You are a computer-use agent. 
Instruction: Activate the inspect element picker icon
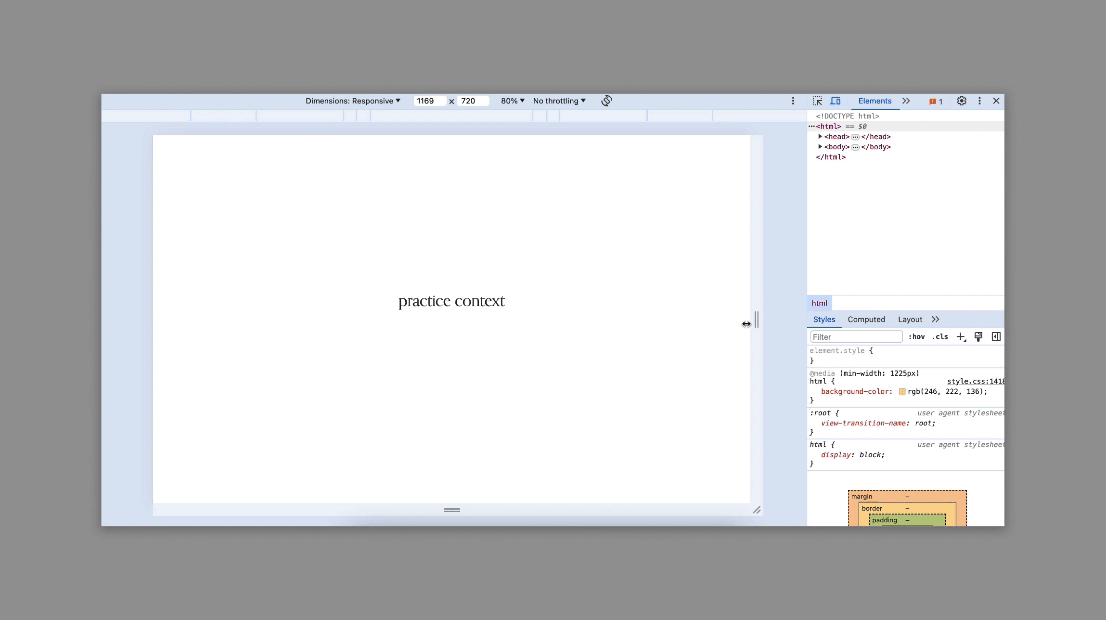tap(818, 101)
